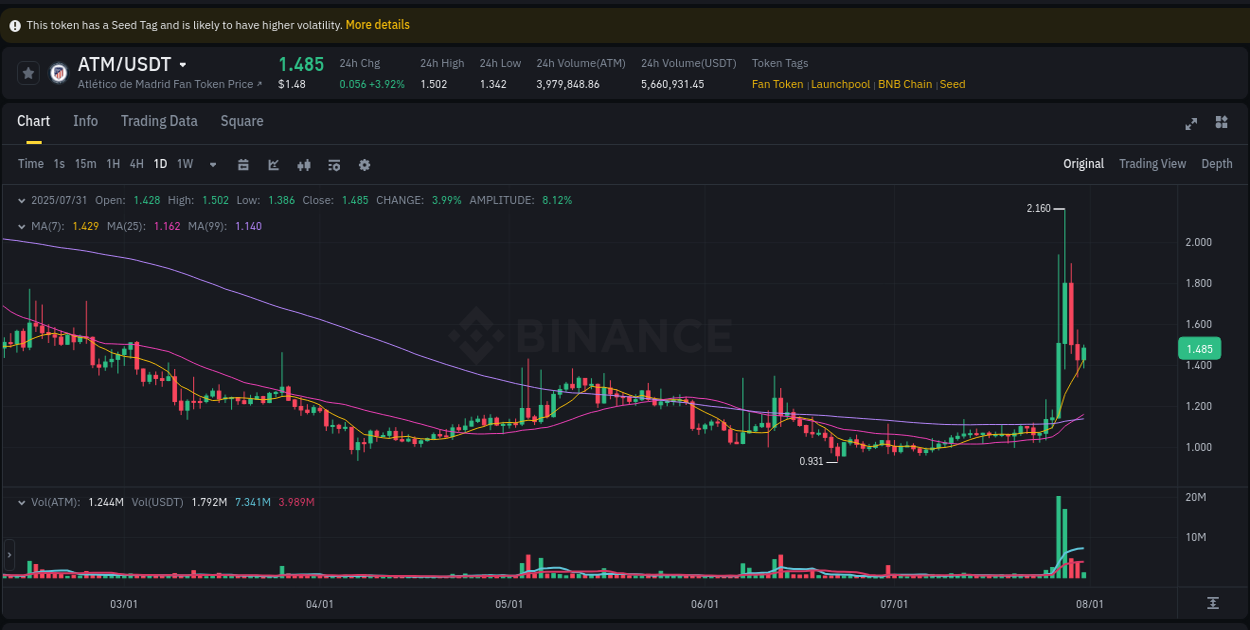1250x630 pixels.
Task: Open the Depth view tab
Action: (x=1217, y=163)
